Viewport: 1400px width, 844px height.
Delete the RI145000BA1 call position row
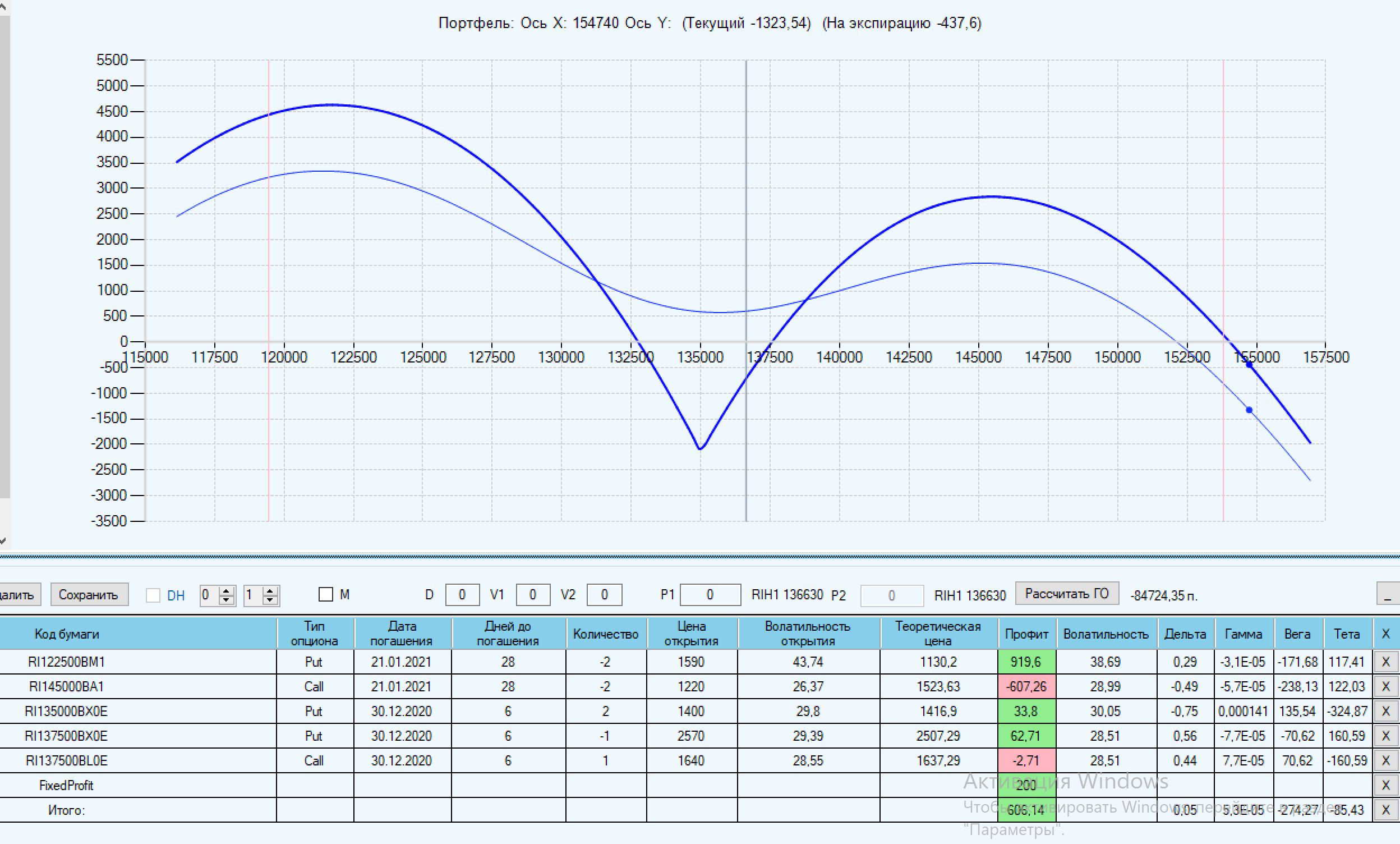[x=1385, y=686]
